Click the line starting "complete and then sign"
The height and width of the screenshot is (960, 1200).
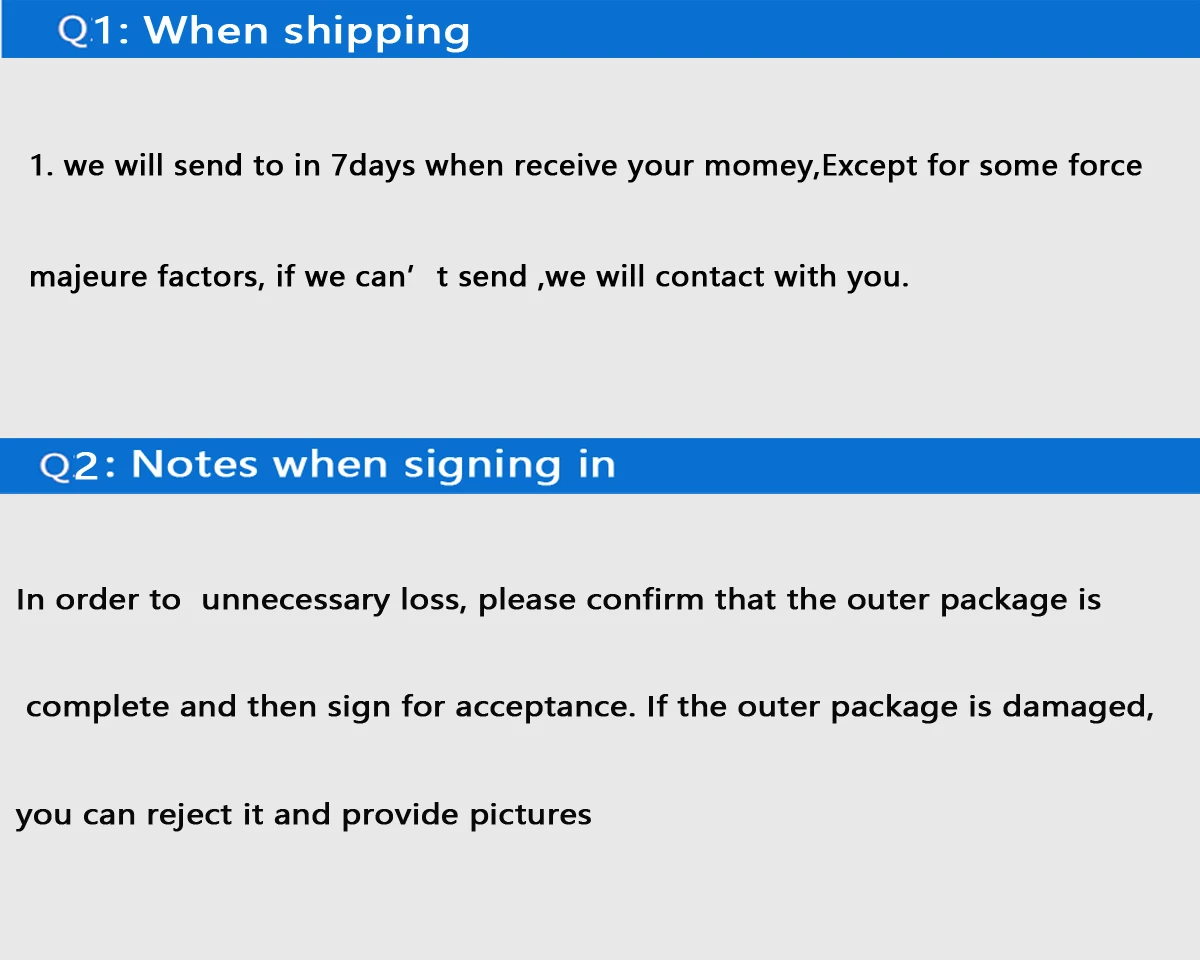[590, 707]
